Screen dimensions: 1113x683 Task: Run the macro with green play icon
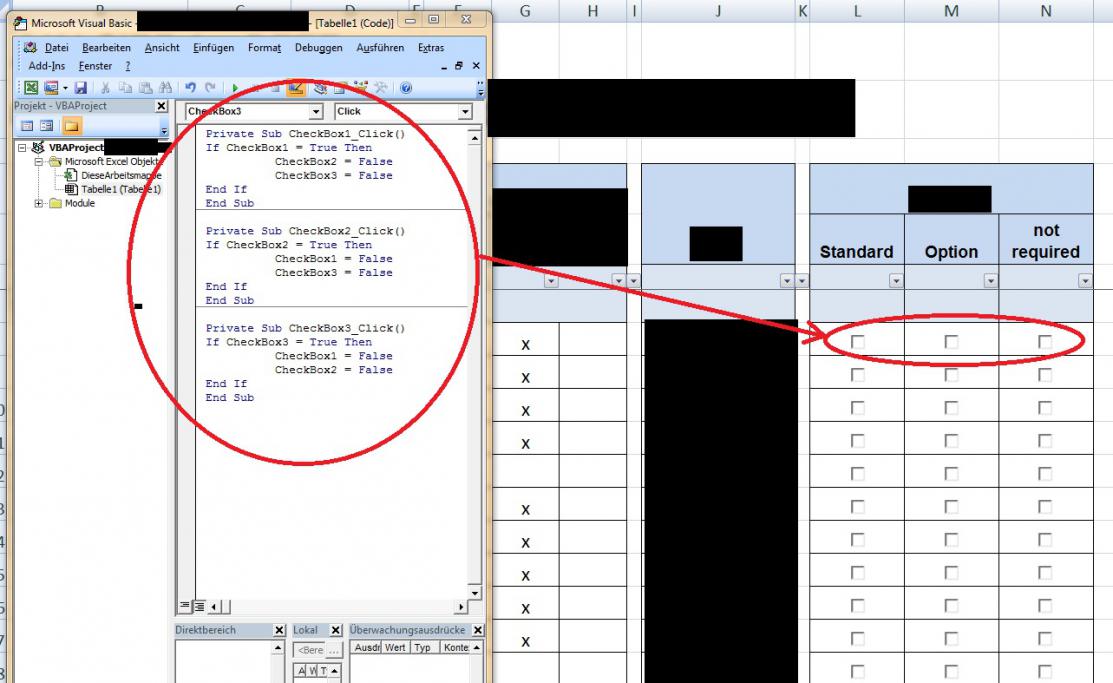point(235,88)
